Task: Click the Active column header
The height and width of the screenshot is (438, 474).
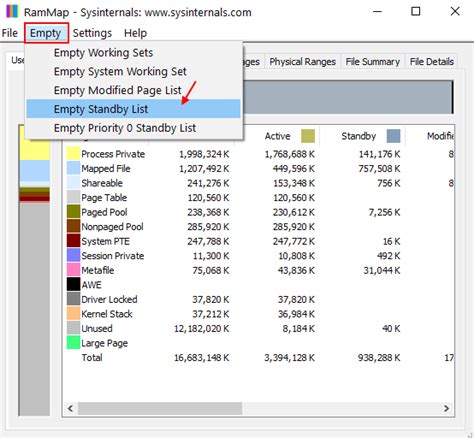Action: click(x=277, y=136)
